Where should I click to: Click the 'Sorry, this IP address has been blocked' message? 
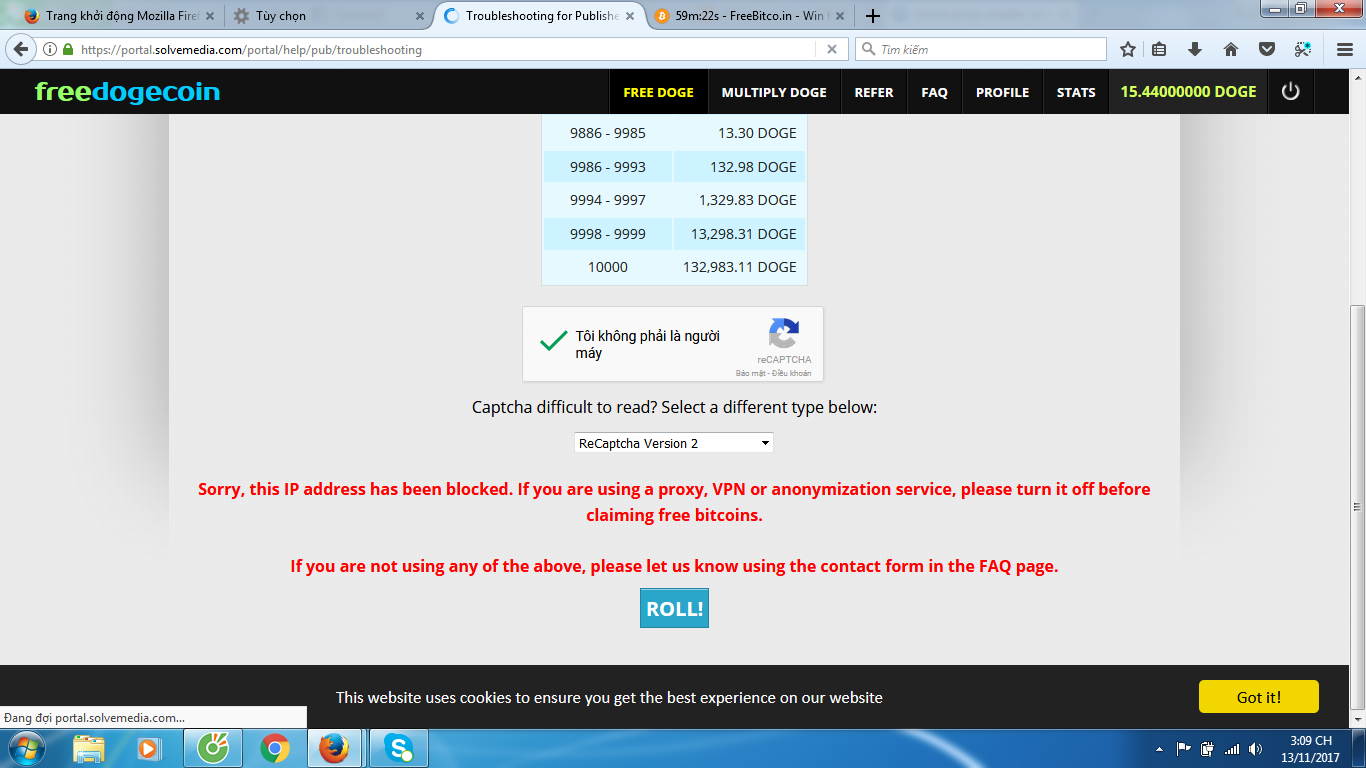[x=674, y=502]
